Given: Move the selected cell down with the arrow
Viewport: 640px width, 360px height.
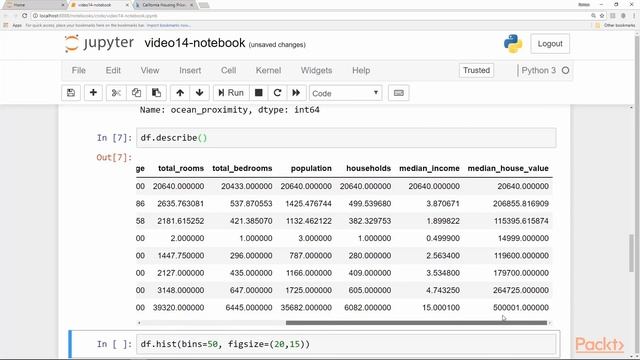Looking at the screenshot, I should 200,93.
